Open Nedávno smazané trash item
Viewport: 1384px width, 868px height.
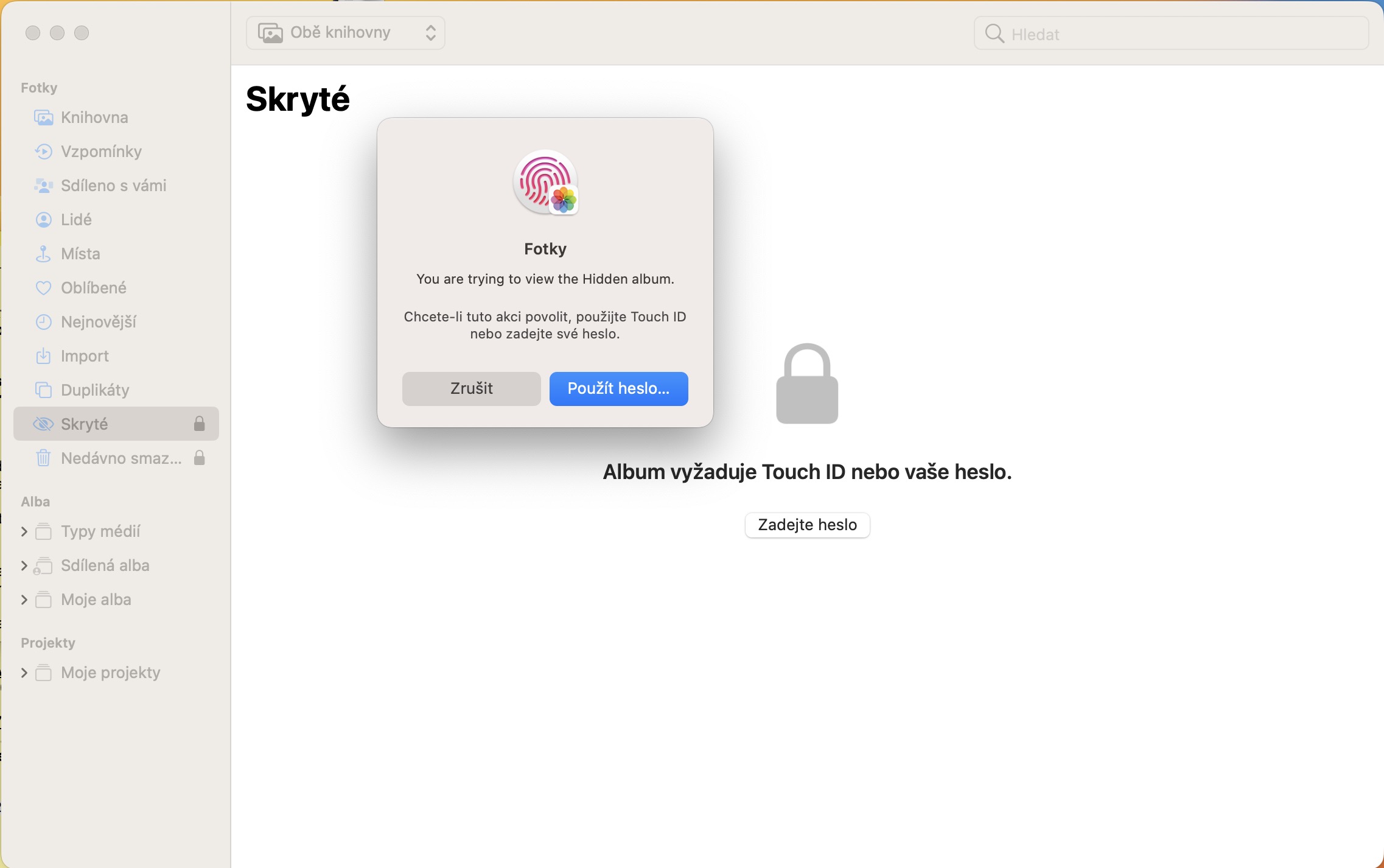tap(121, 458)
